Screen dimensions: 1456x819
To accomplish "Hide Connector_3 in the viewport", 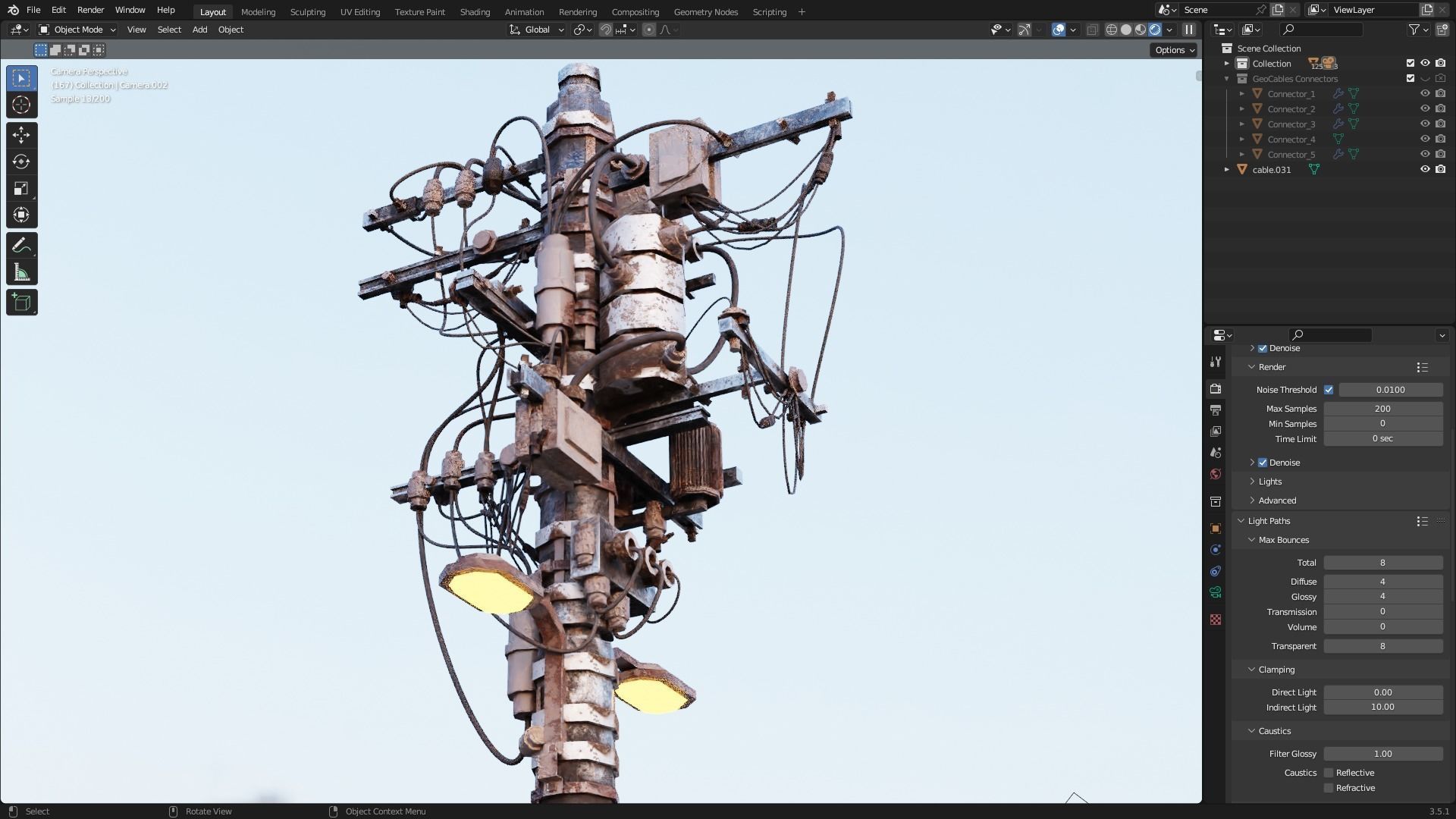I will coord(1425,124).
